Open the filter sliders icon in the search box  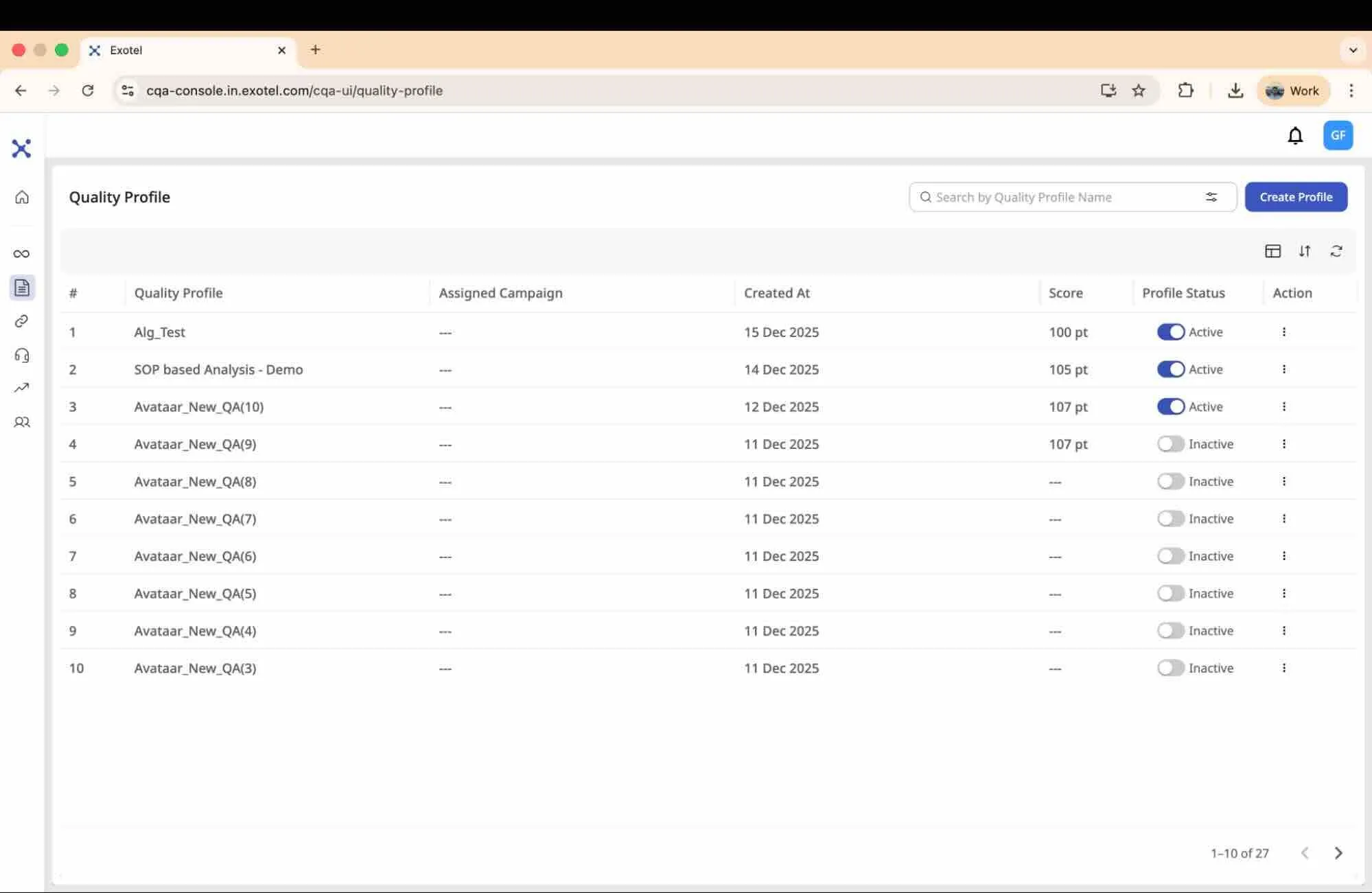(x=1211, y=197)
